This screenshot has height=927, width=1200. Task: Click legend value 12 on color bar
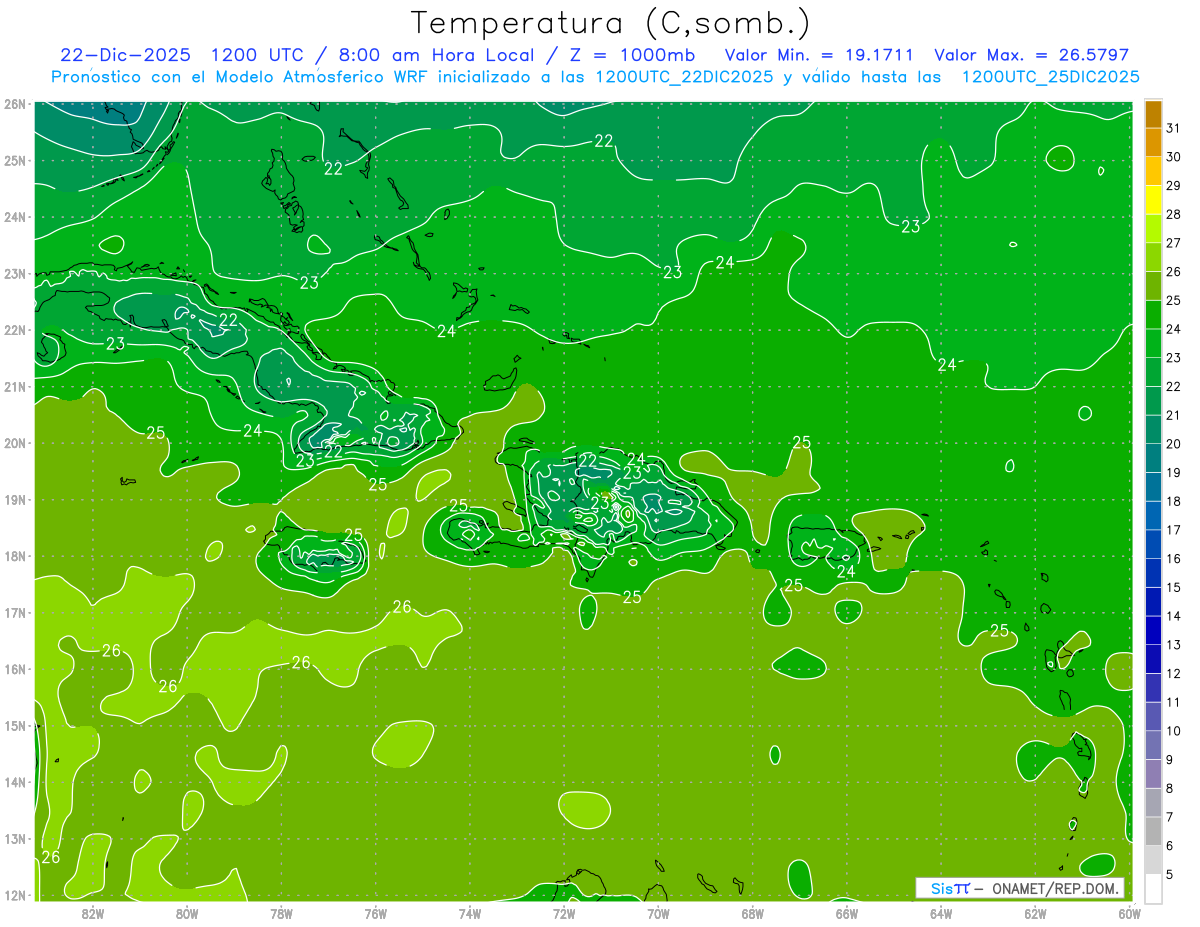[x=1173, y=673]
